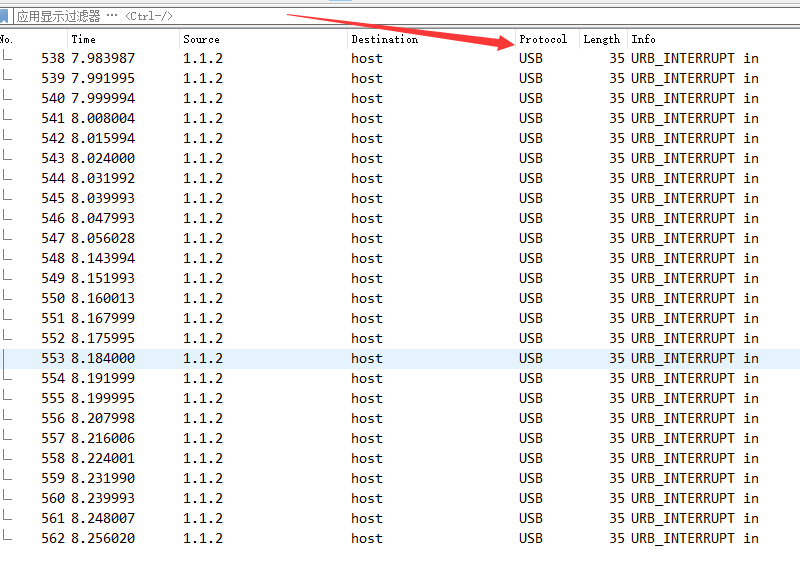
Task: Select packet with time 8.024000
Action: pyautogui.click(x=400, y=158)
